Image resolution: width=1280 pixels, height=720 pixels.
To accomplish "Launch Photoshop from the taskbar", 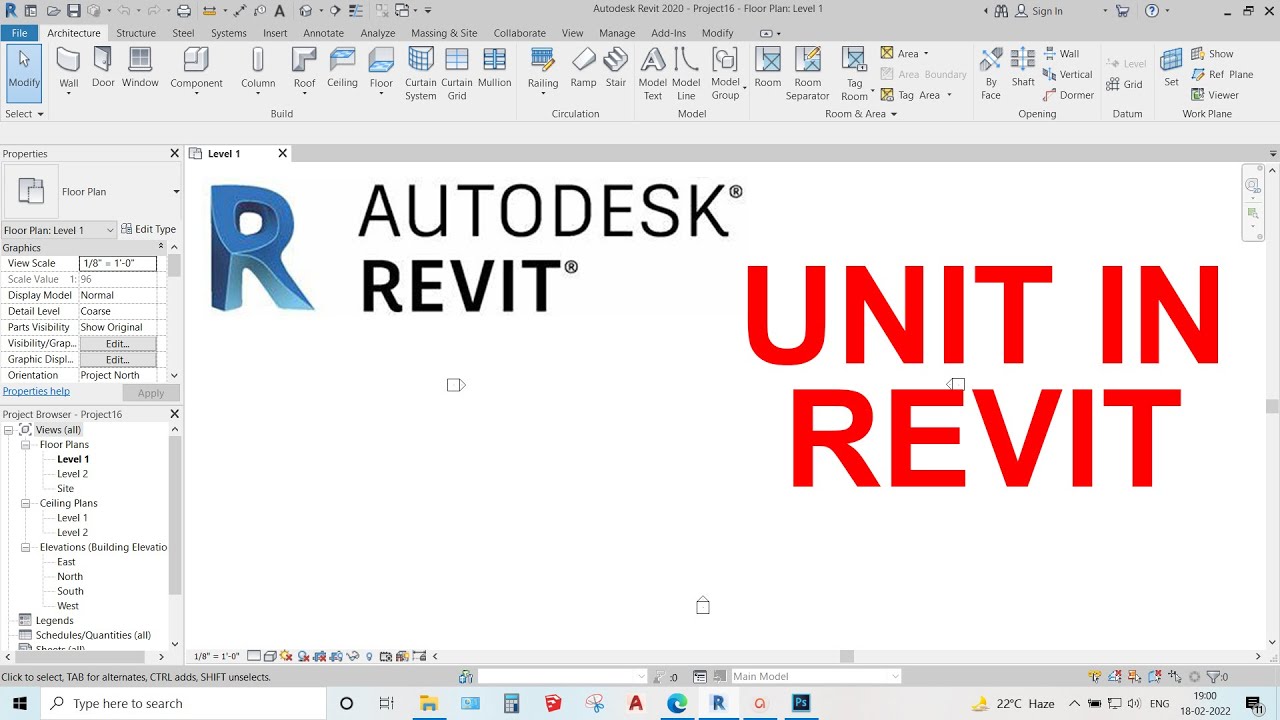I will click(801, 704).
